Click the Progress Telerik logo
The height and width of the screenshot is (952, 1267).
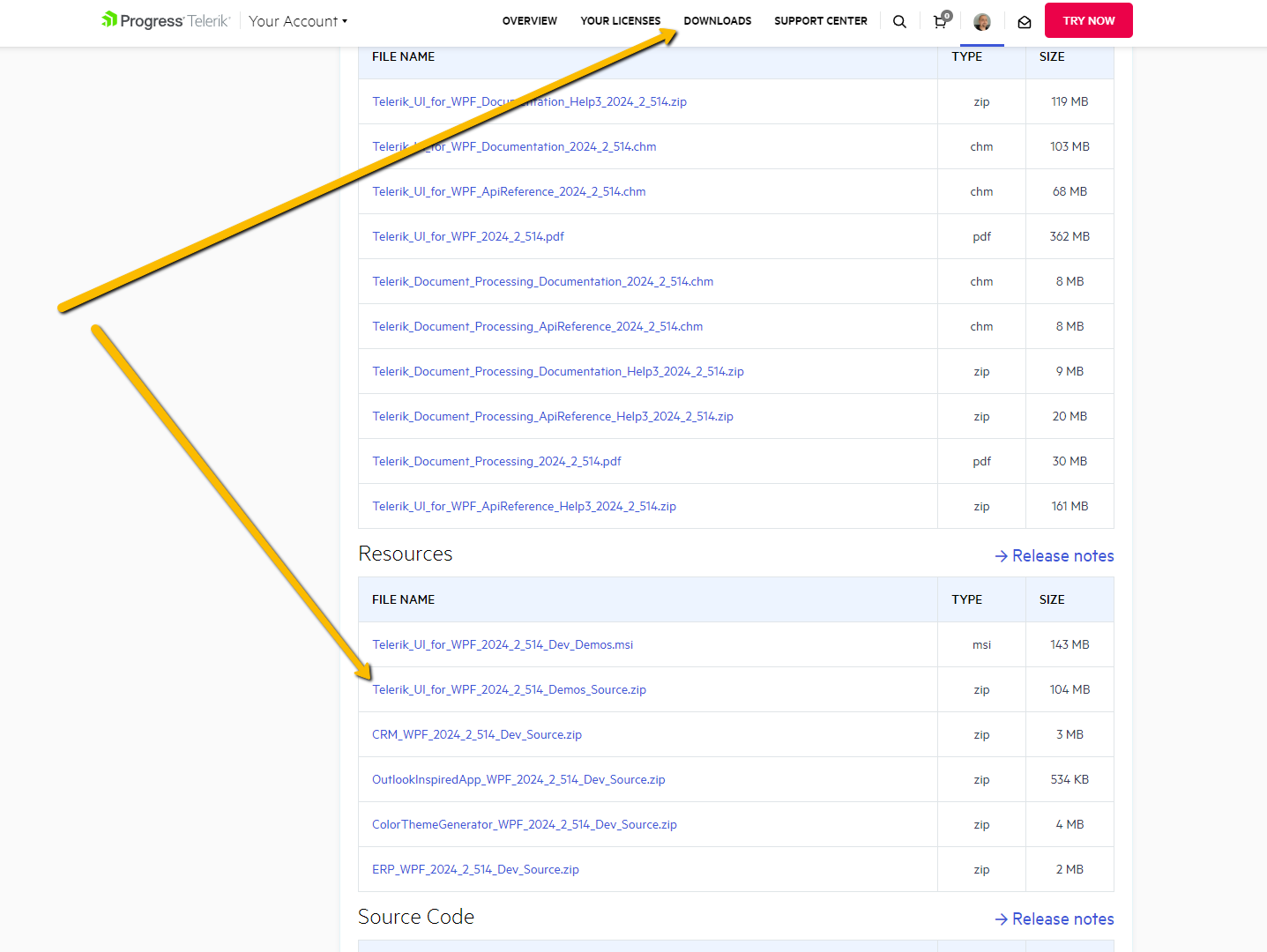tap(166, 20)
